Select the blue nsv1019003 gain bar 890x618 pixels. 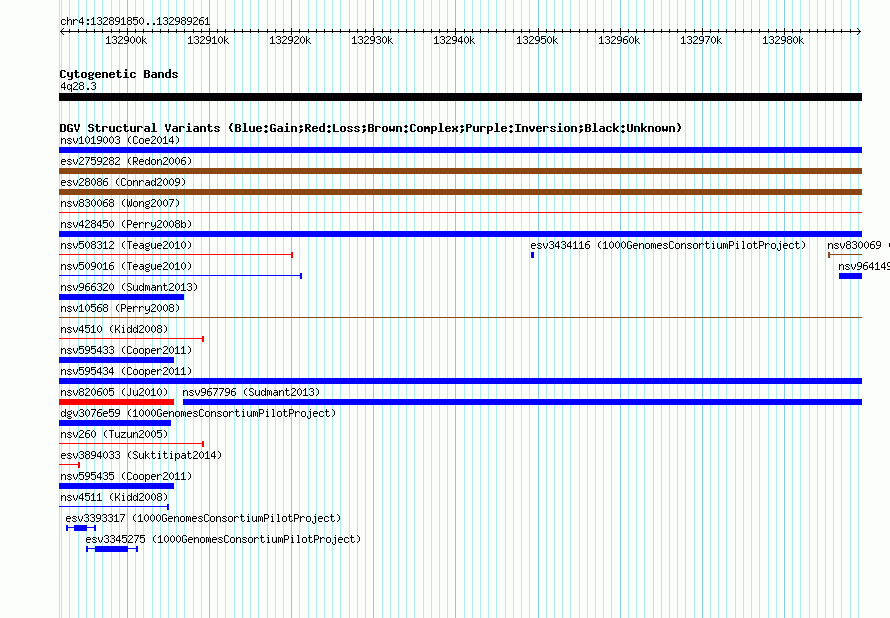460,150
